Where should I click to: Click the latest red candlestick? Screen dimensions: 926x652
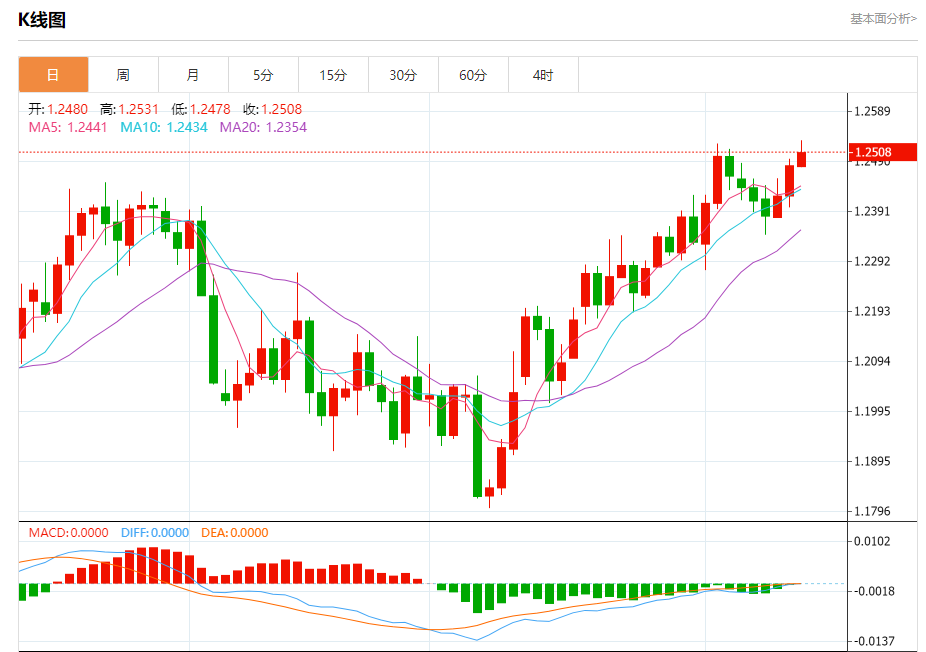click(x=801, y=158)
